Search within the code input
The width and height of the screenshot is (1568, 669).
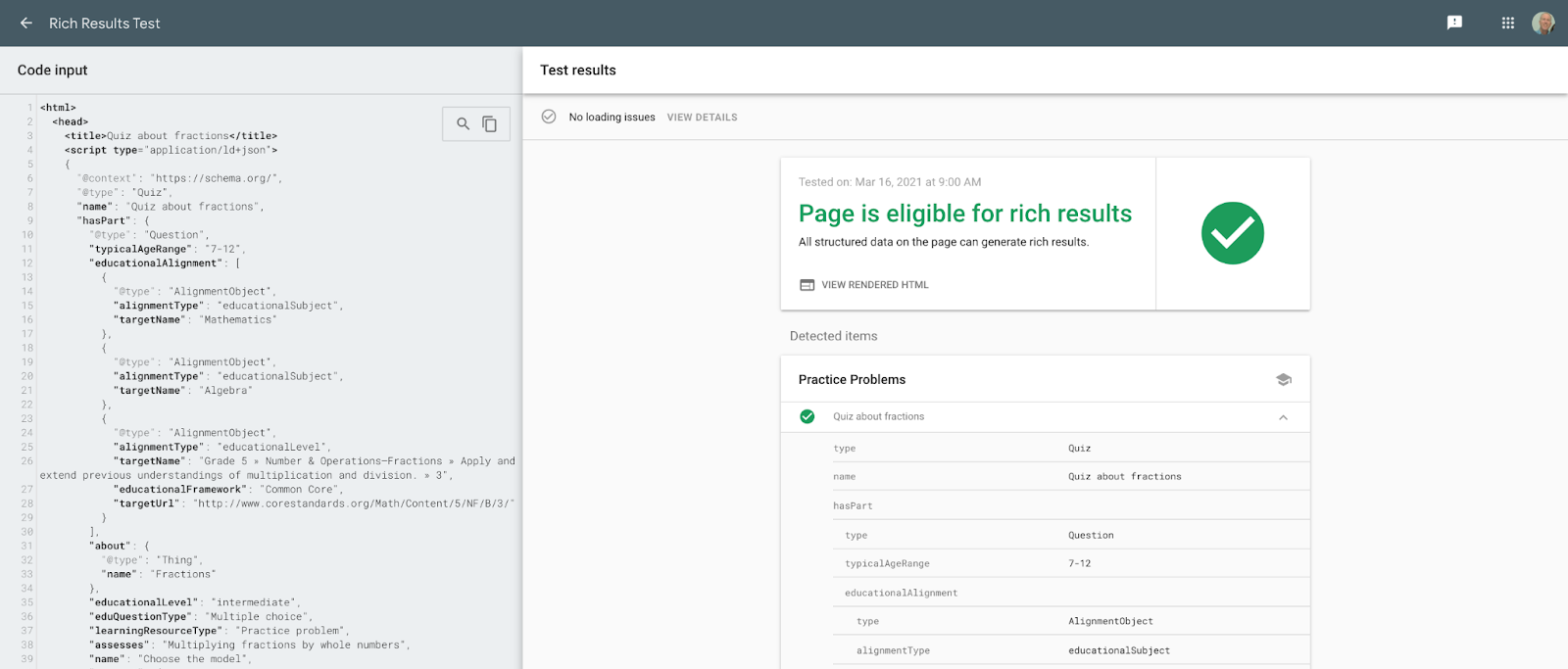coord(463,123)
